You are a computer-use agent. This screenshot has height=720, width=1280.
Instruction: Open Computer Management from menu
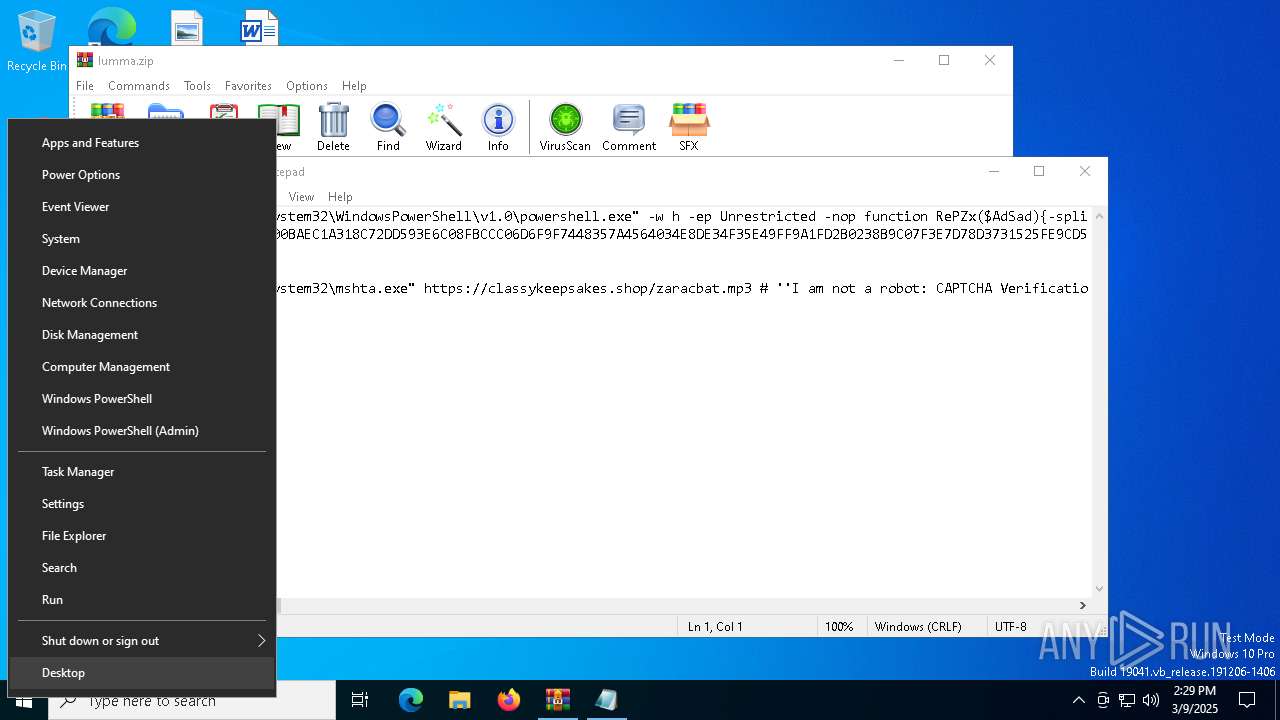point(141,367)
